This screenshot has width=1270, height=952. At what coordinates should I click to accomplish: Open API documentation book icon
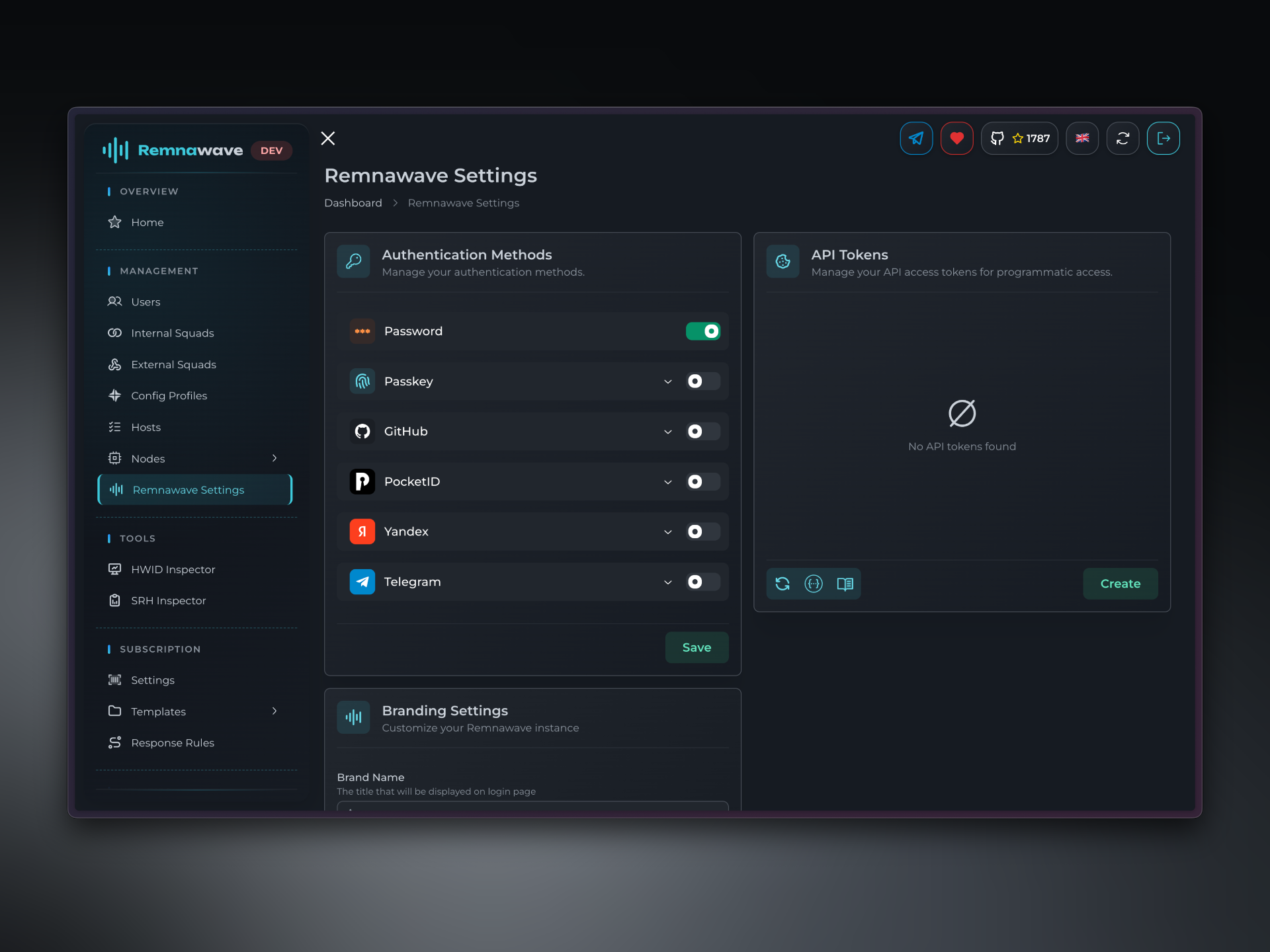tap(845, 584)
